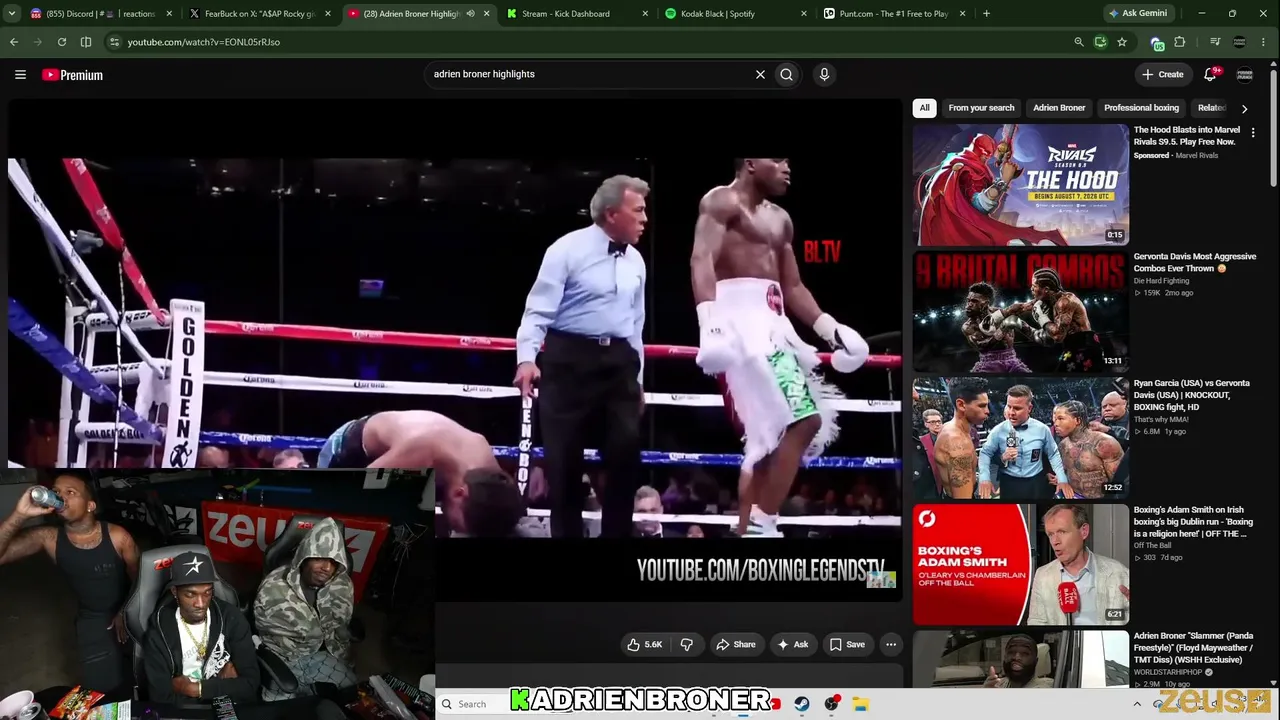Image resolution: width=1280 pixels, height=720 pixels.
Task: Switch to FearBuck on X tab
Action: click(260, 14)
